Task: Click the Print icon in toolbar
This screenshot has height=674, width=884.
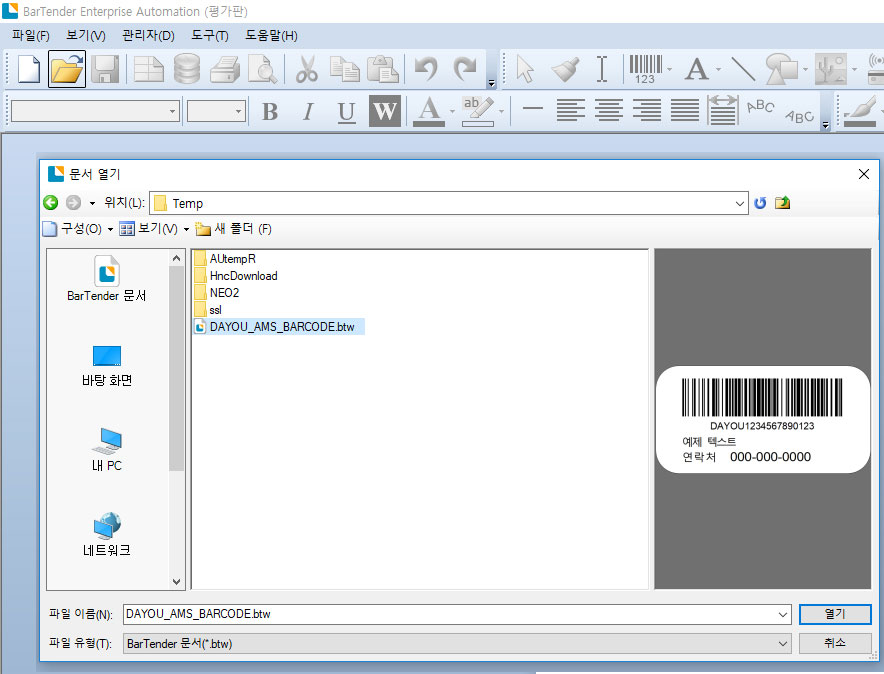Action: (x=224, y=69)
